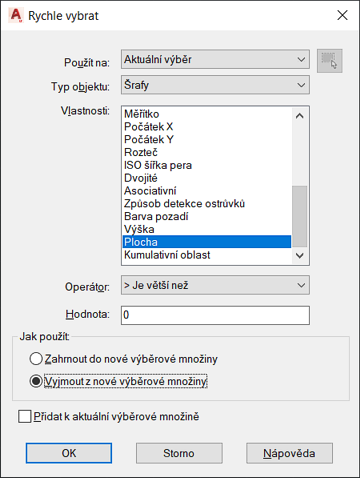Click the AutoCAD logo in title bar
The width and height of the screenshot is (360, 478).
[16, 15]
